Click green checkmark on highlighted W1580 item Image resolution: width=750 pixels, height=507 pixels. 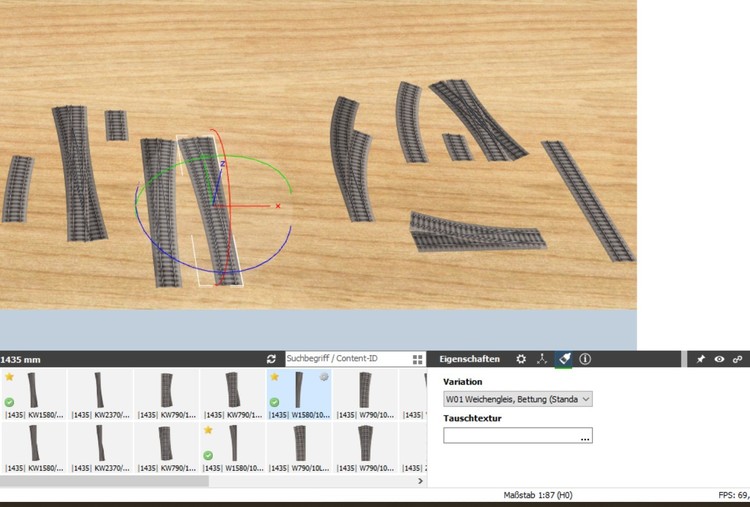click(x=274, y=402)
